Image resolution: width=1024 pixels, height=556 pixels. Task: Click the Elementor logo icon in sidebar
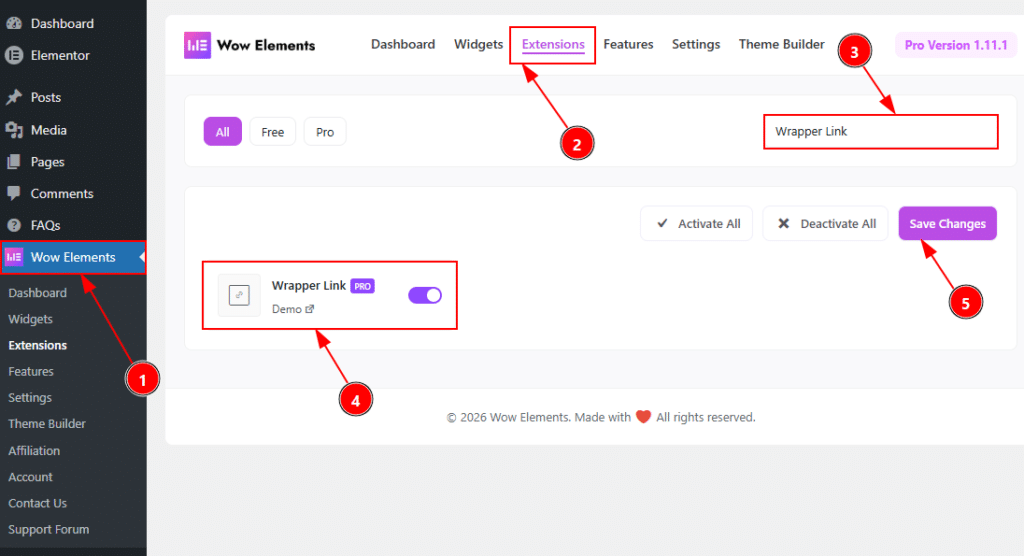[x=14, y=55]
